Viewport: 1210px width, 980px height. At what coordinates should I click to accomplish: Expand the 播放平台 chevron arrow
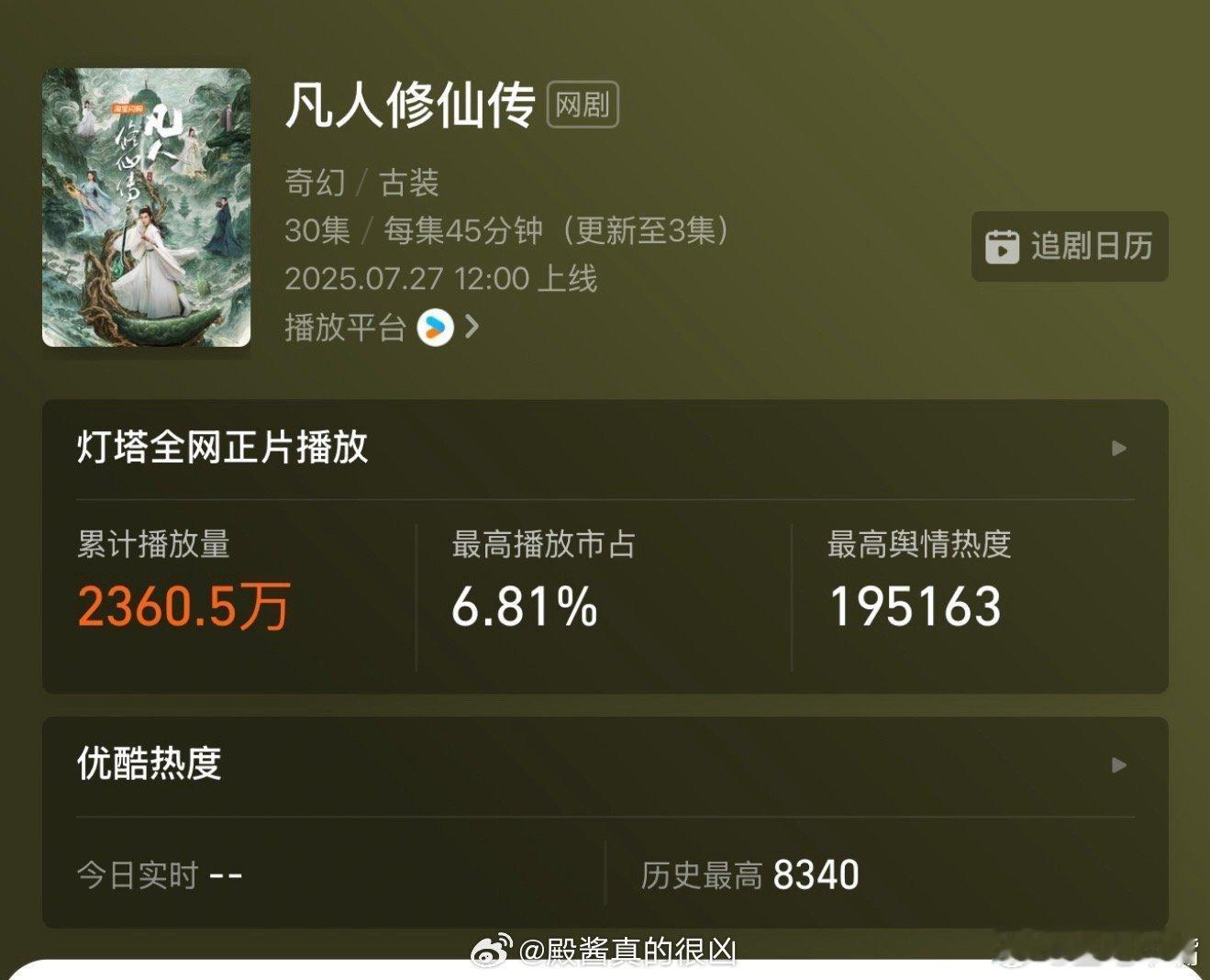pos(472,327)
